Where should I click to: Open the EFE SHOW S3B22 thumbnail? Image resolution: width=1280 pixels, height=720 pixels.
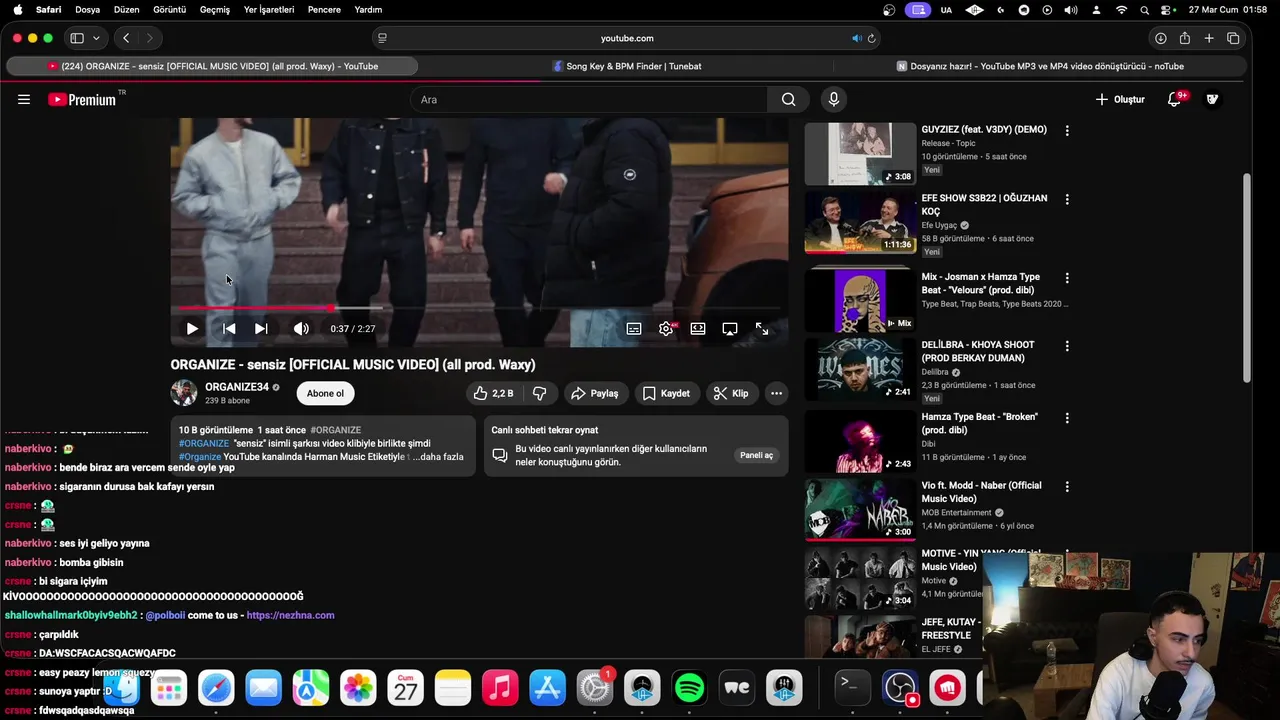click(x=860, y=222)
